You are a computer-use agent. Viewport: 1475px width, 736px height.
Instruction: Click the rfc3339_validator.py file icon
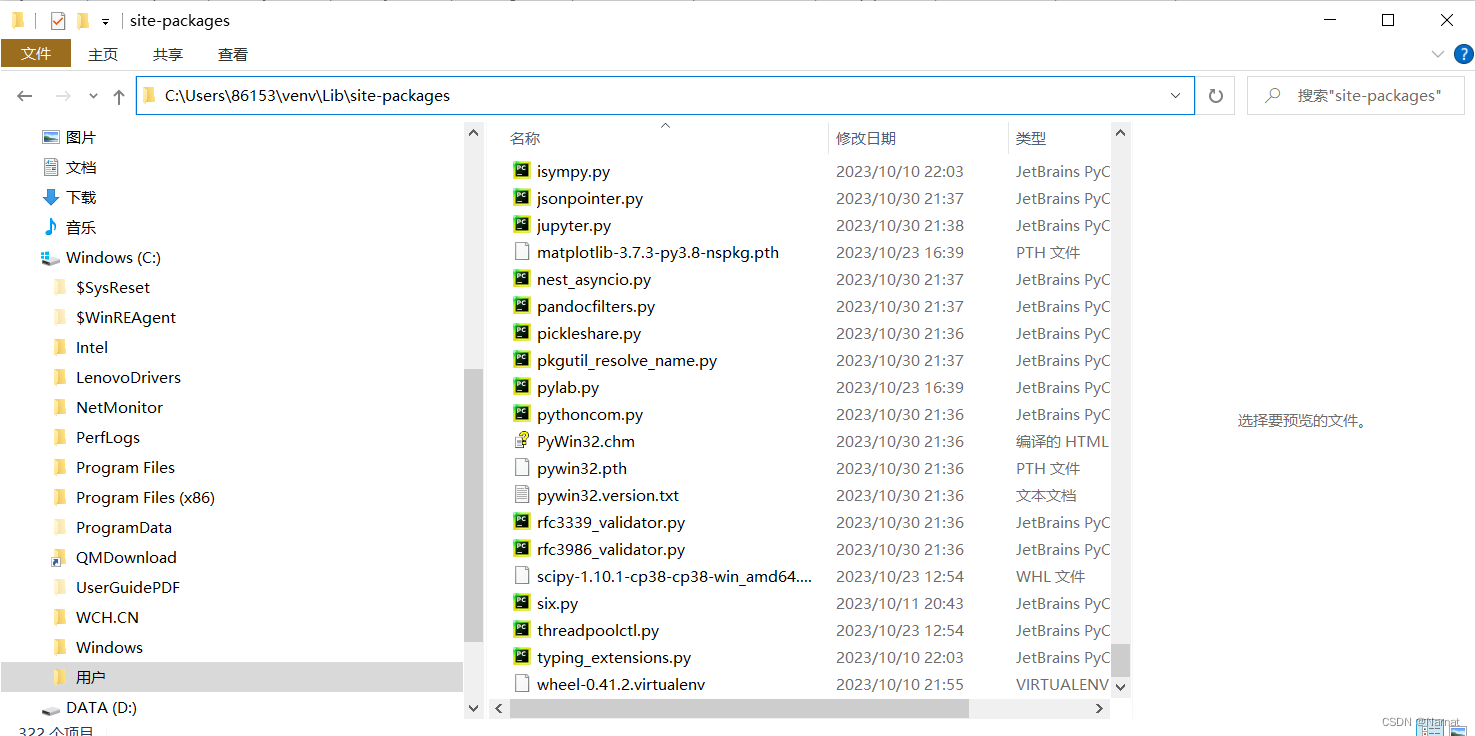[521, 522]
